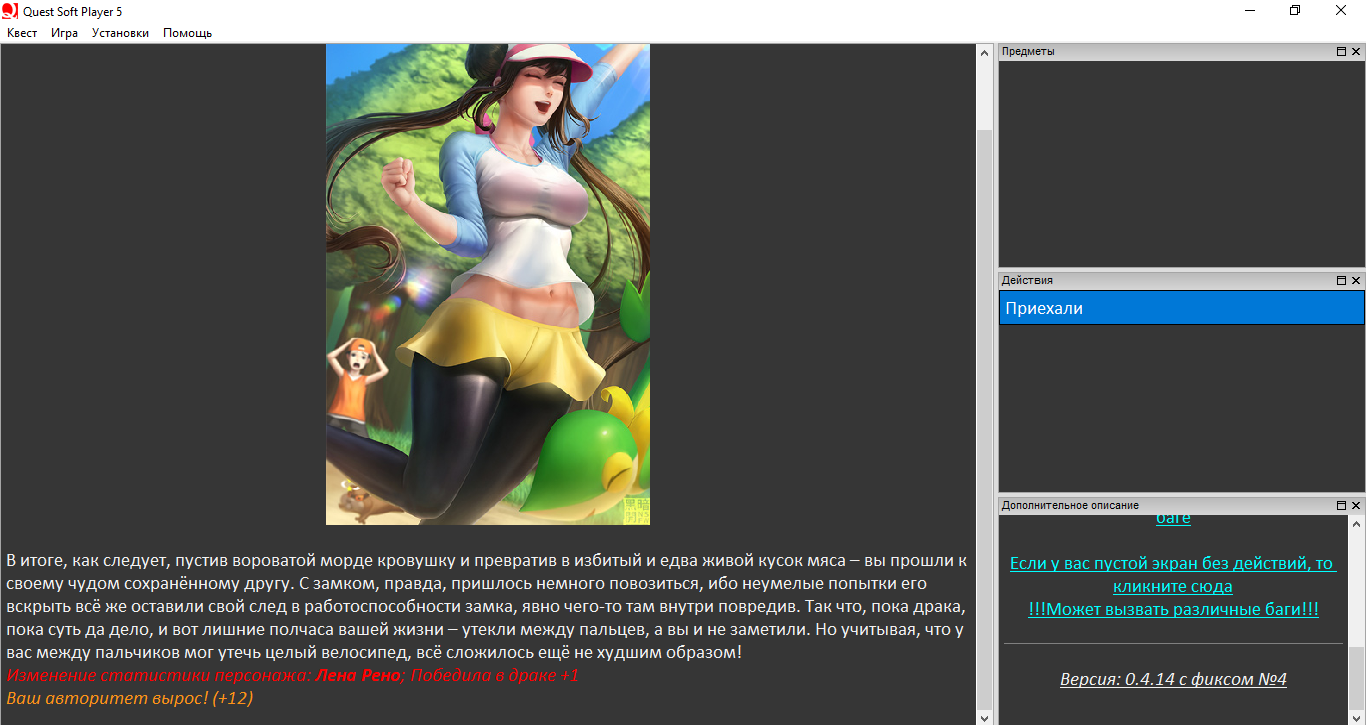Screen dimensions: 1366x725
Task: Maximize the Действия panel
Action: coord(1341,281)
